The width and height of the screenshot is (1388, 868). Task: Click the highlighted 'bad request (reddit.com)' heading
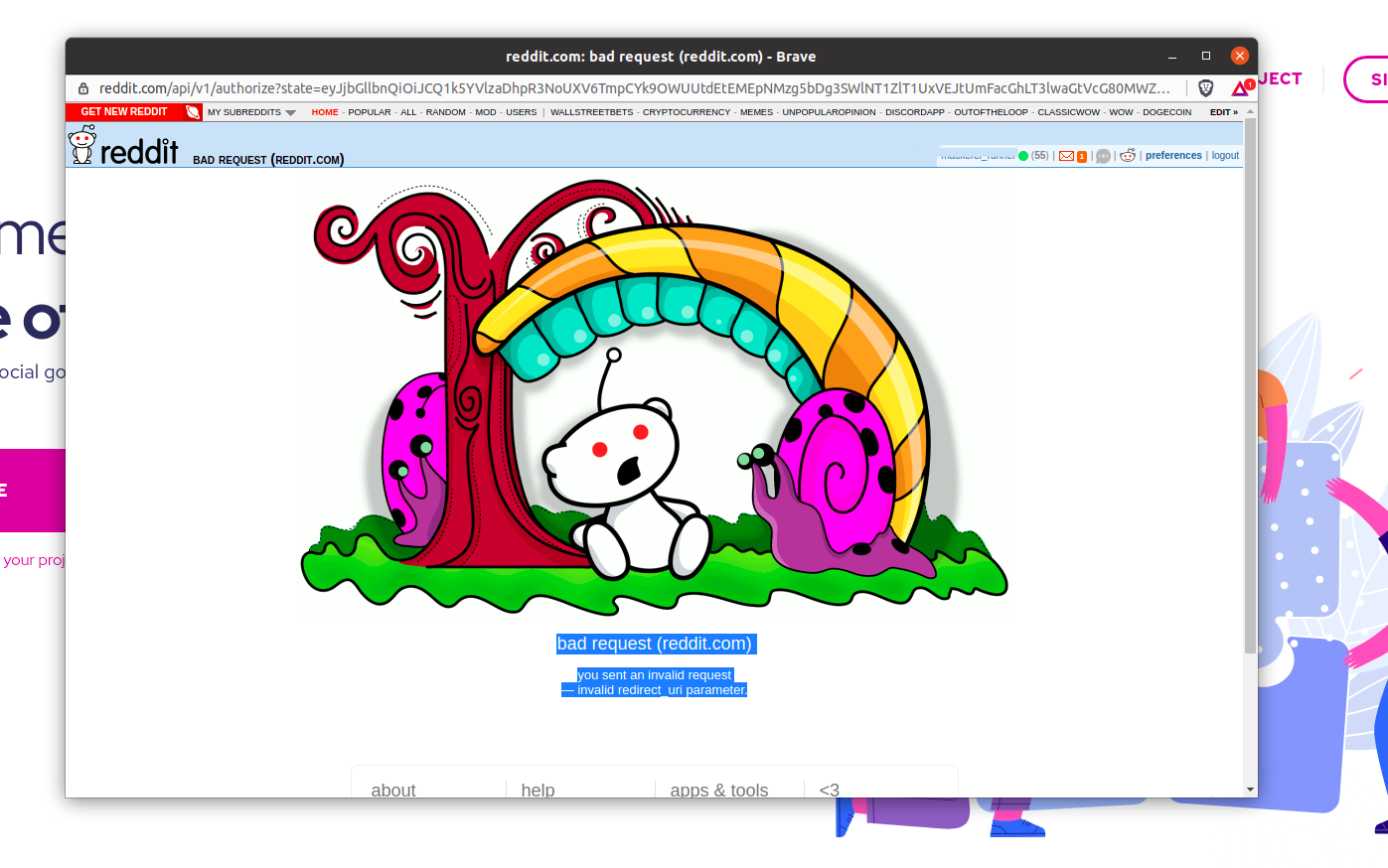click(x=655, y=644)
